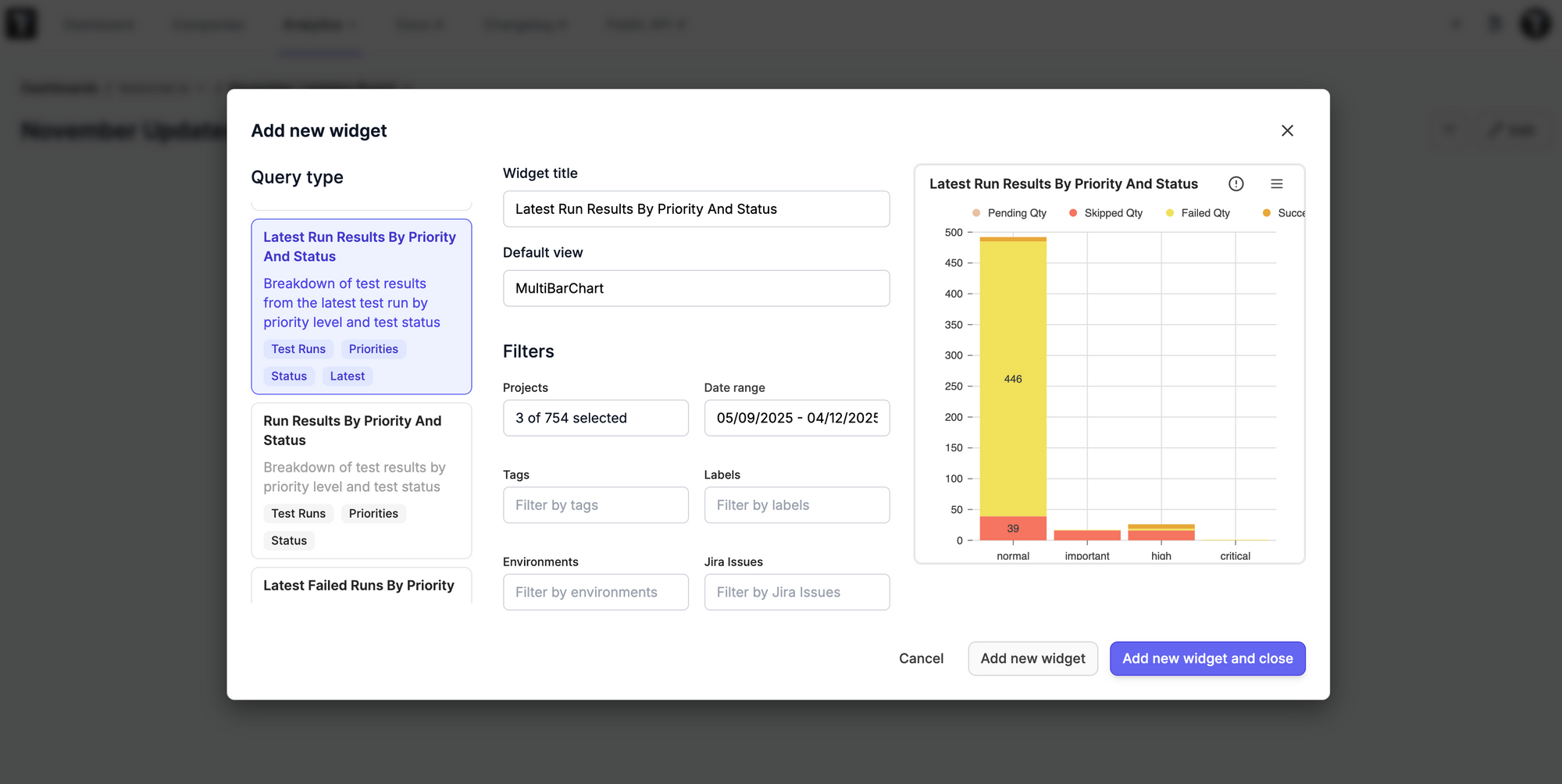The image size is (1562, 784).
Task: Click Add new widget and close
Action: pyautogui.click(x=1207, y=658)
